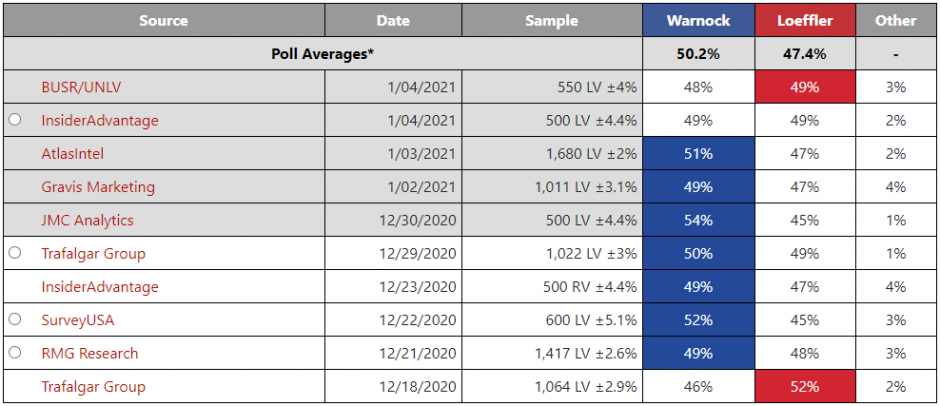Open the AtlasIntel poll link
The height and width of the screenshot is (406, 940).
click(x=72, y=154)
